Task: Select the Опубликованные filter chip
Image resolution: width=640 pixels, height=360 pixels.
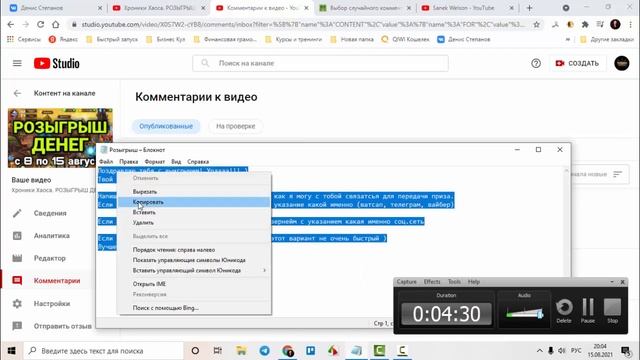Action: click(x=166, y=126)
